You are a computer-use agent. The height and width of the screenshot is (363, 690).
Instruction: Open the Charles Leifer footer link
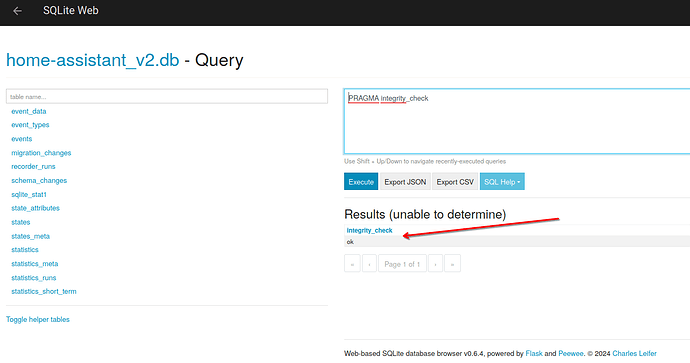634,353
